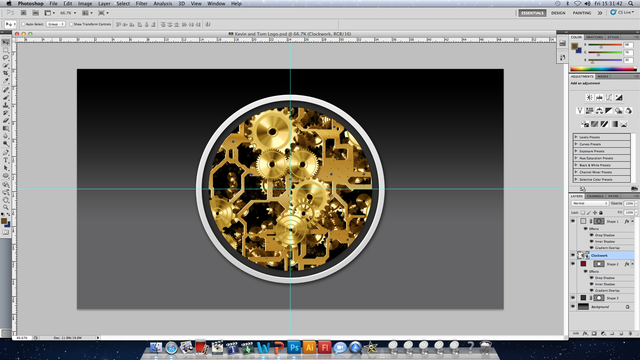The width and height of the screenshot is (640, 360).
Task: Show more workspaces via double-arrow button
Action: [600, 13]
